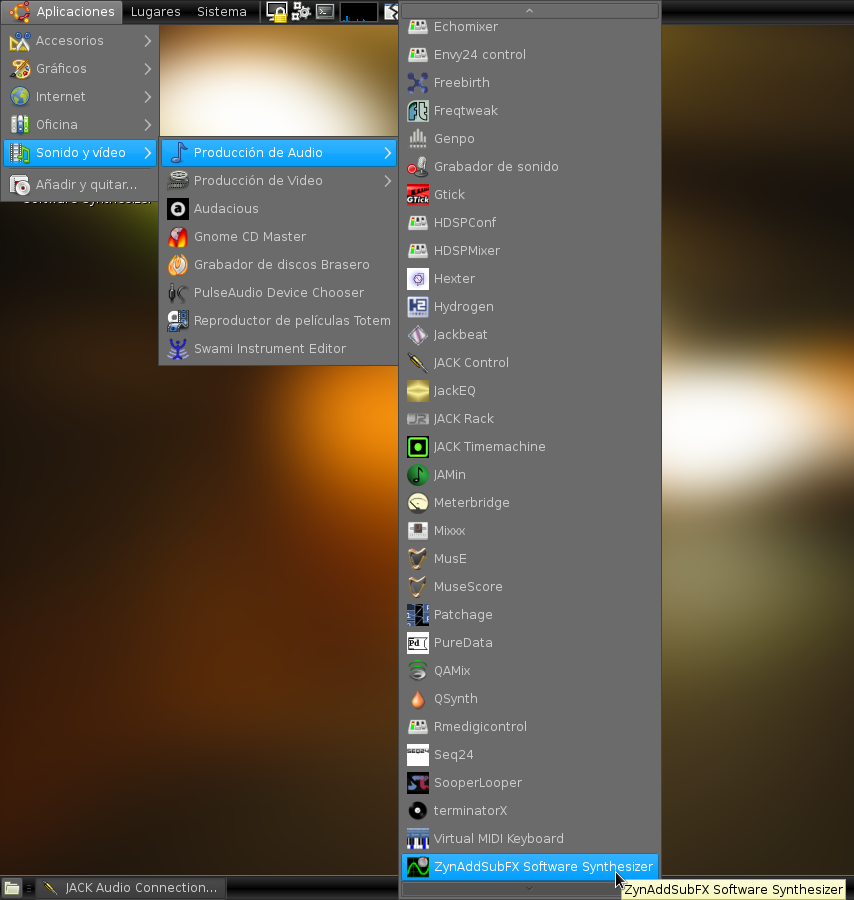Open the Aplicaciones menu
The height and width of the screenshot is (900, 854).
pos(62,11)
